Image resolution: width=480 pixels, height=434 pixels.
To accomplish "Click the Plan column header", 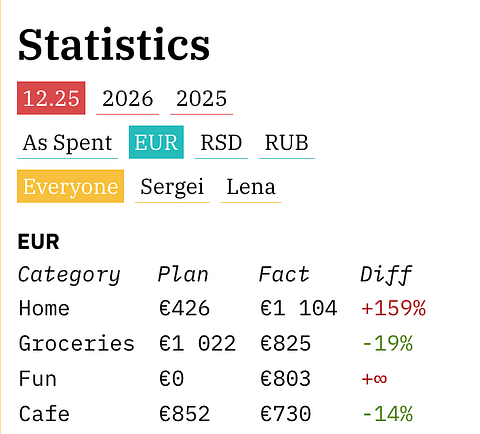I will (183, 274).
